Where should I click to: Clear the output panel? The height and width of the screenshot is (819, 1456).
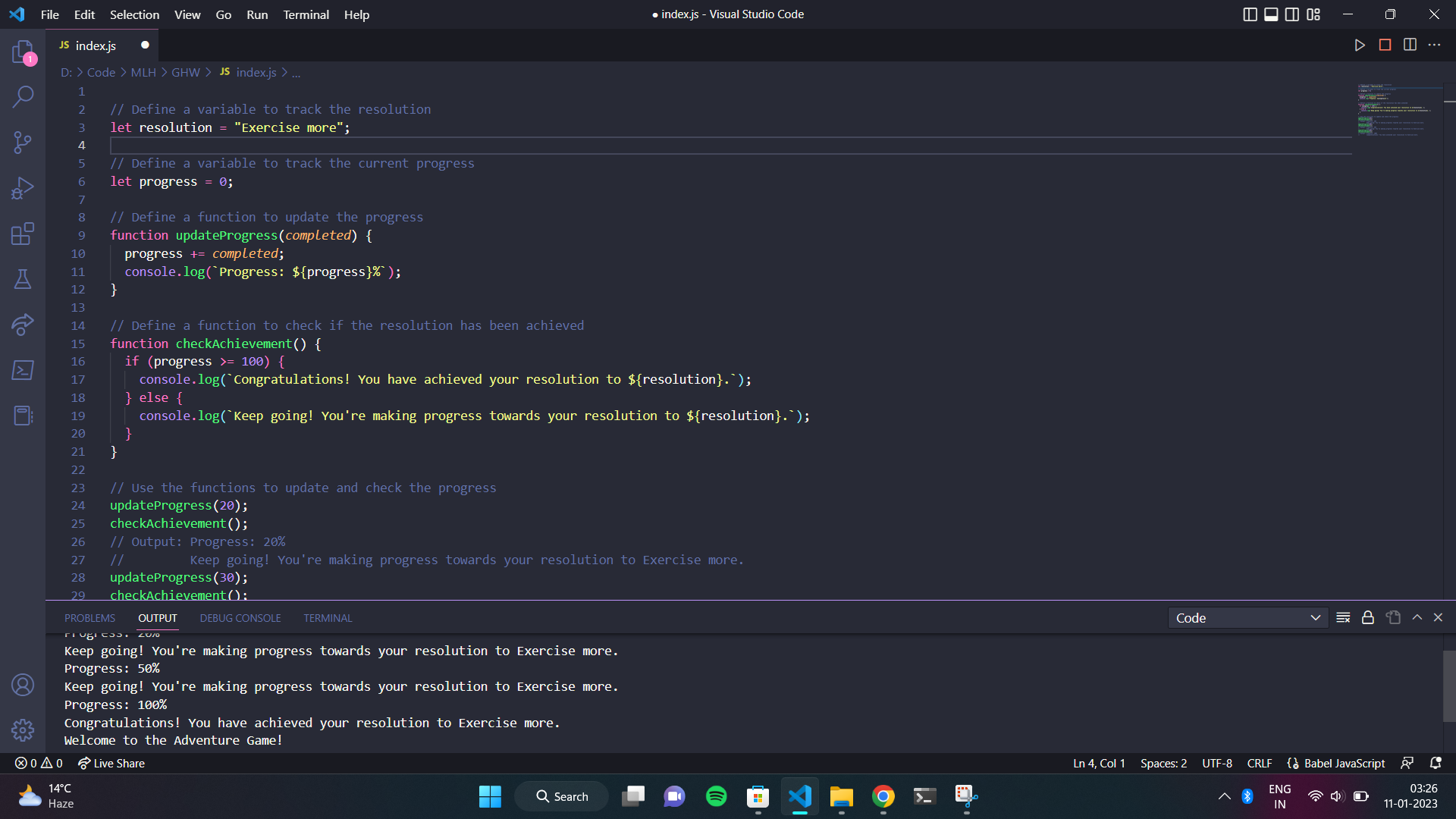tap(1343, 618)
